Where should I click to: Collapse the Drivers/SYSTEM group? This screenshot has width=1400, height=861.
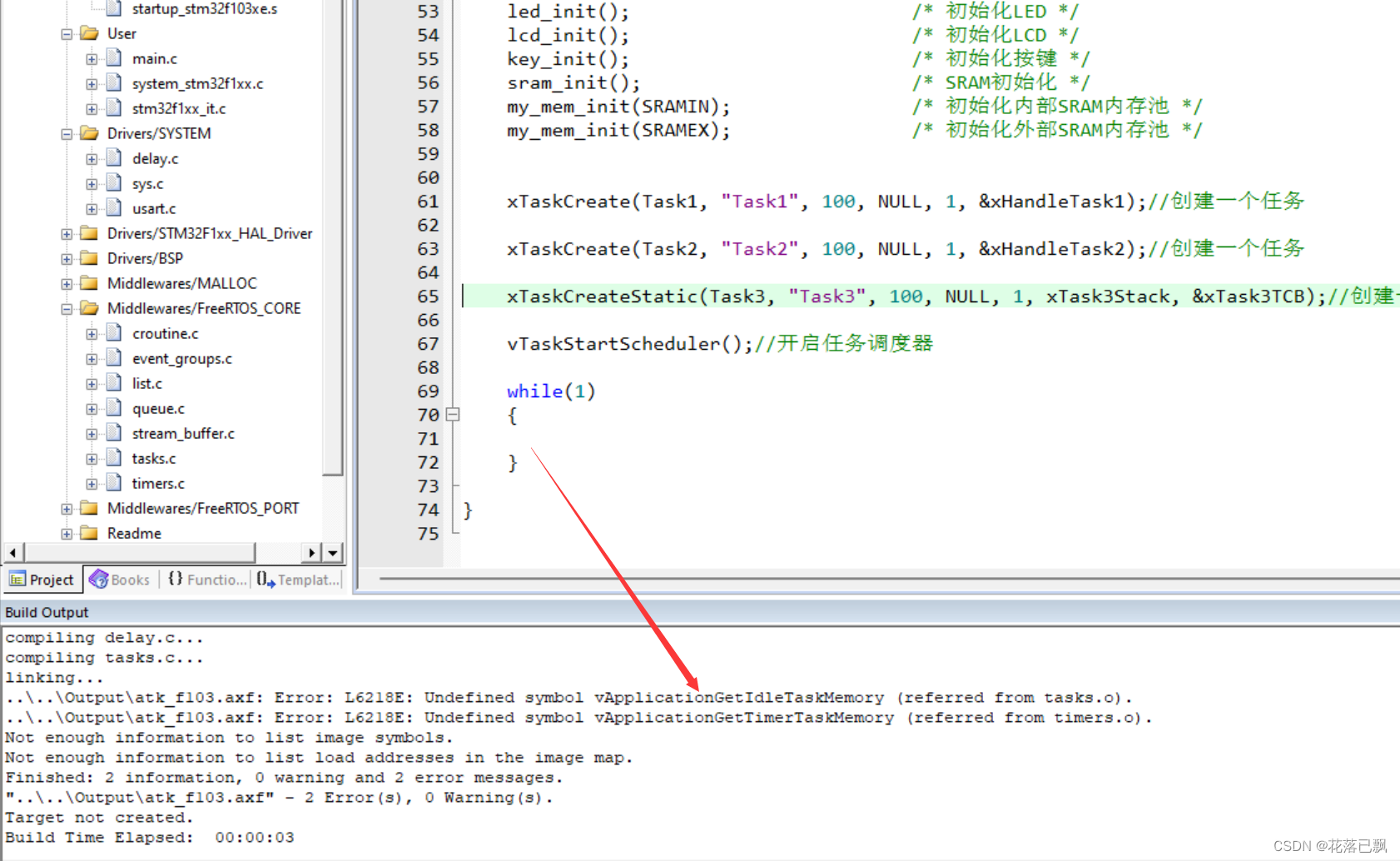[67, 134]
